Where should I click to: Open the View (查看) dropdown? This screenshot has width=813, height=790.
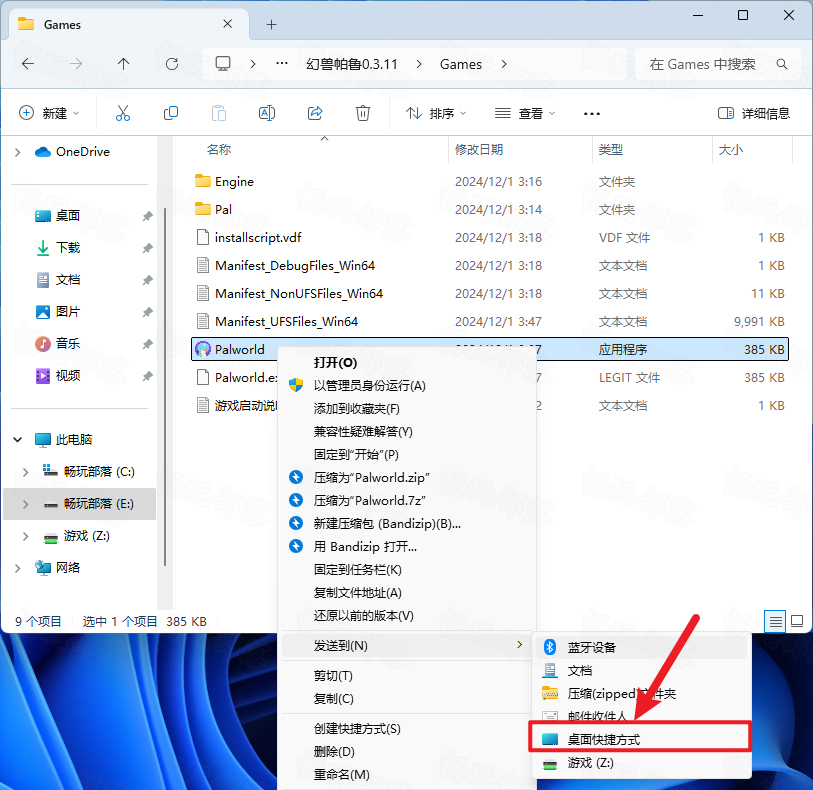[525, 113]
